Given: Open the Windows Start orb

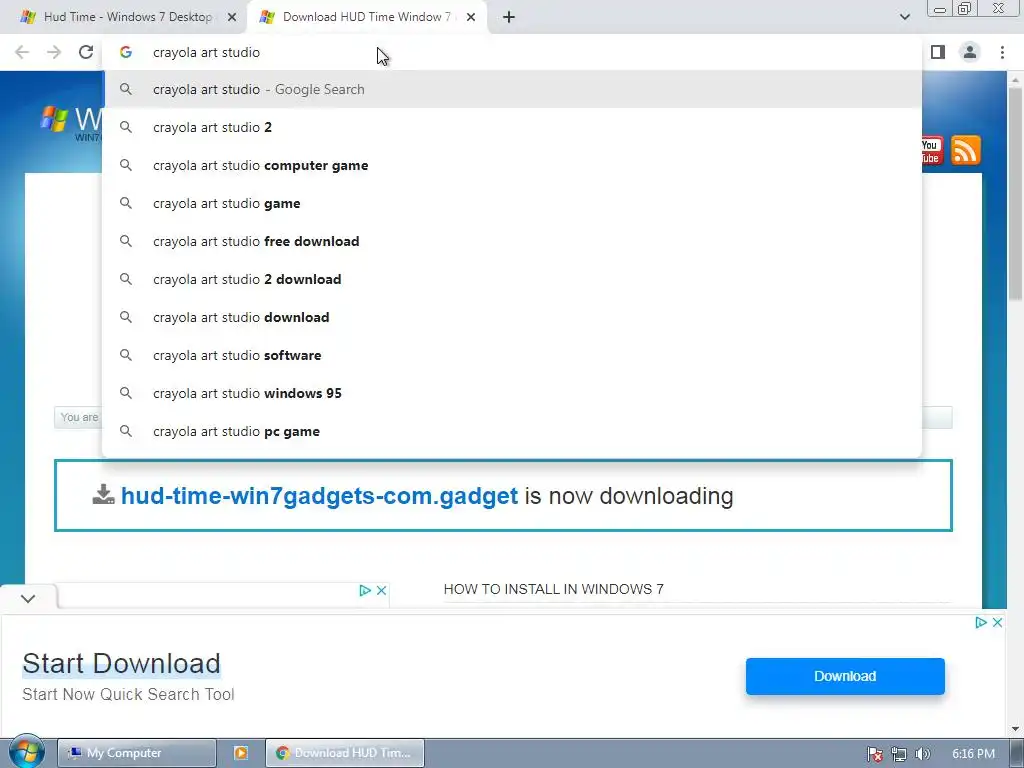Looking at the screenshot, I should point(27,752).
